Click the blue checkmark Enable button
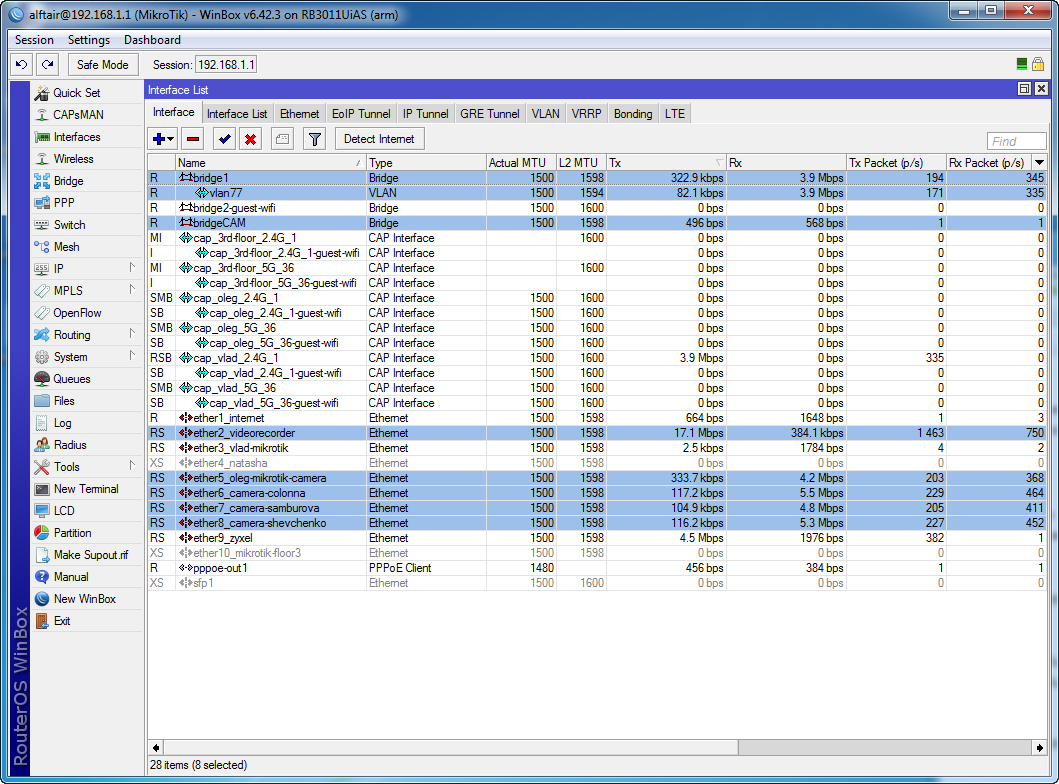The image size is (1059, 784). point(225,139)
